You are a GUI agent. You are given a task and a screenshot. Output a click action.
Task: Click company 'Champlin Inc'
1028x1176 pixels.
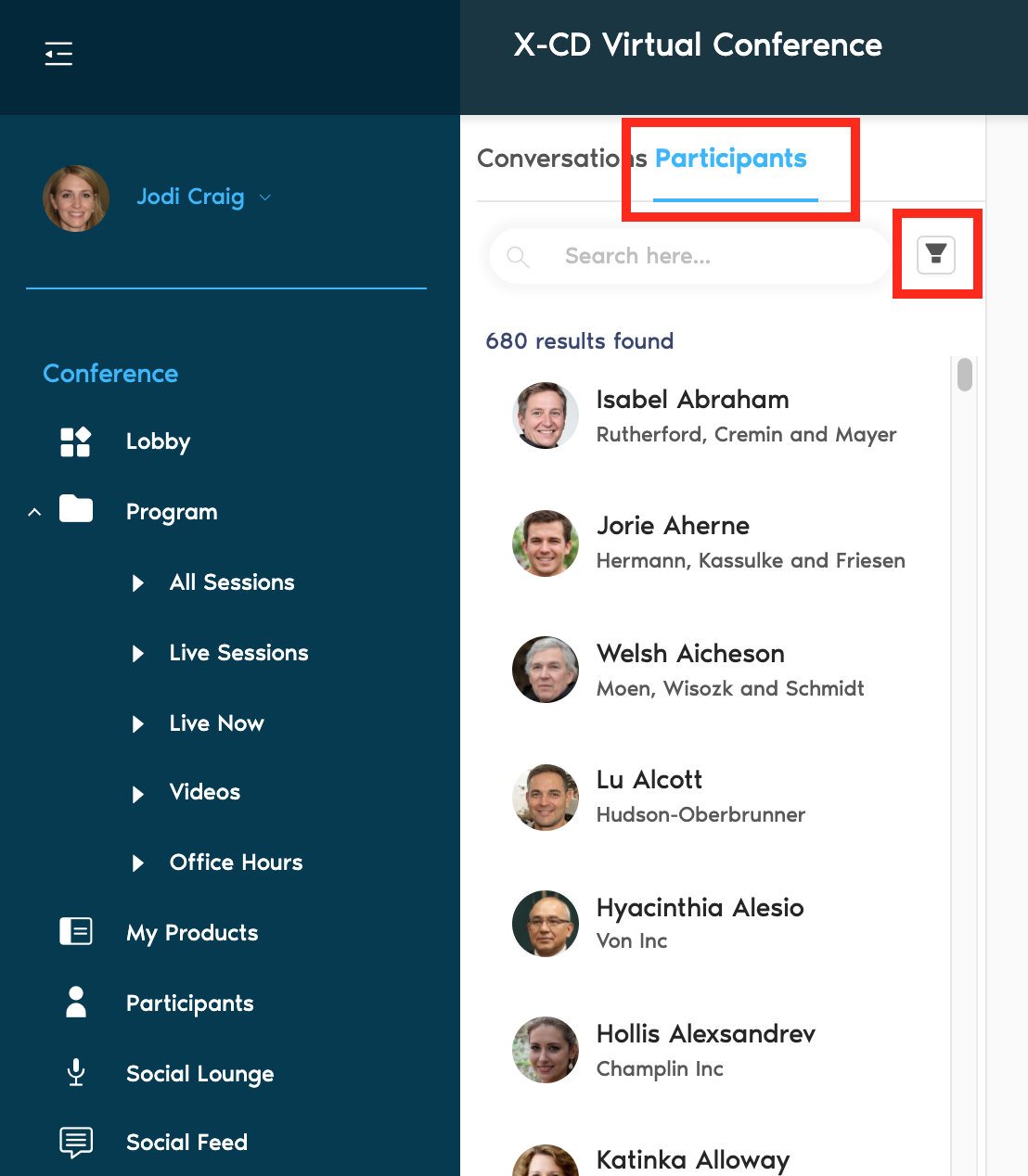(x=661, y=1069)
